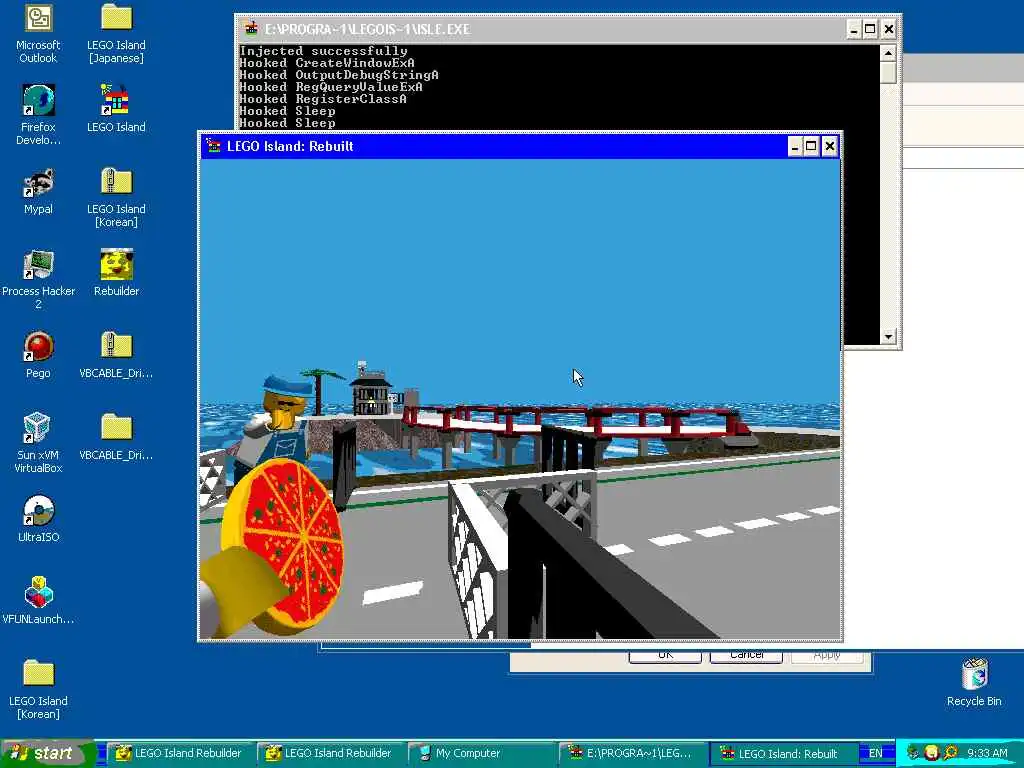Click the ISLE.EXE console title bar icon
The image size is (1024, 768).
251,29
